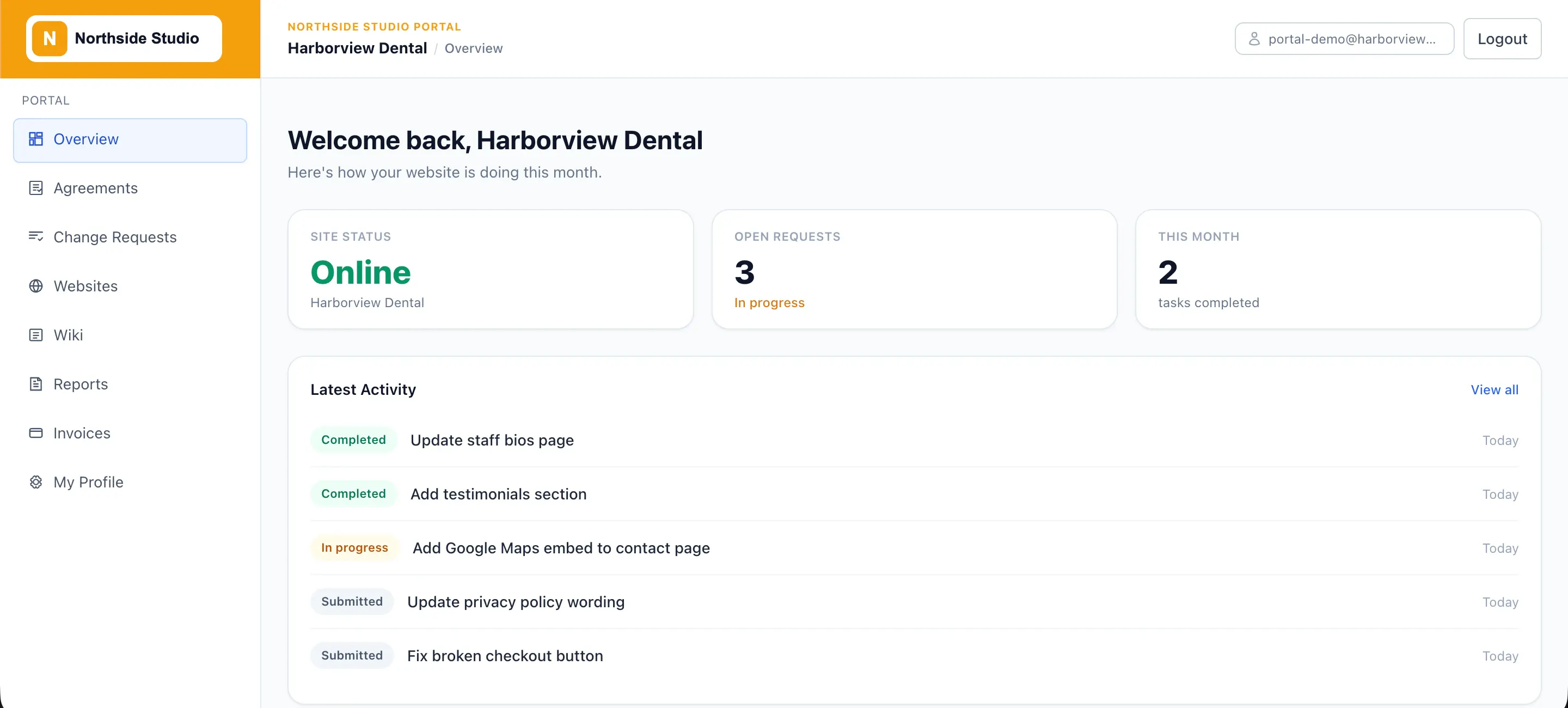Click Harborview Dental breadcrumb
The height and width of the screenshot is (708, 1568).
coord(357,48)
